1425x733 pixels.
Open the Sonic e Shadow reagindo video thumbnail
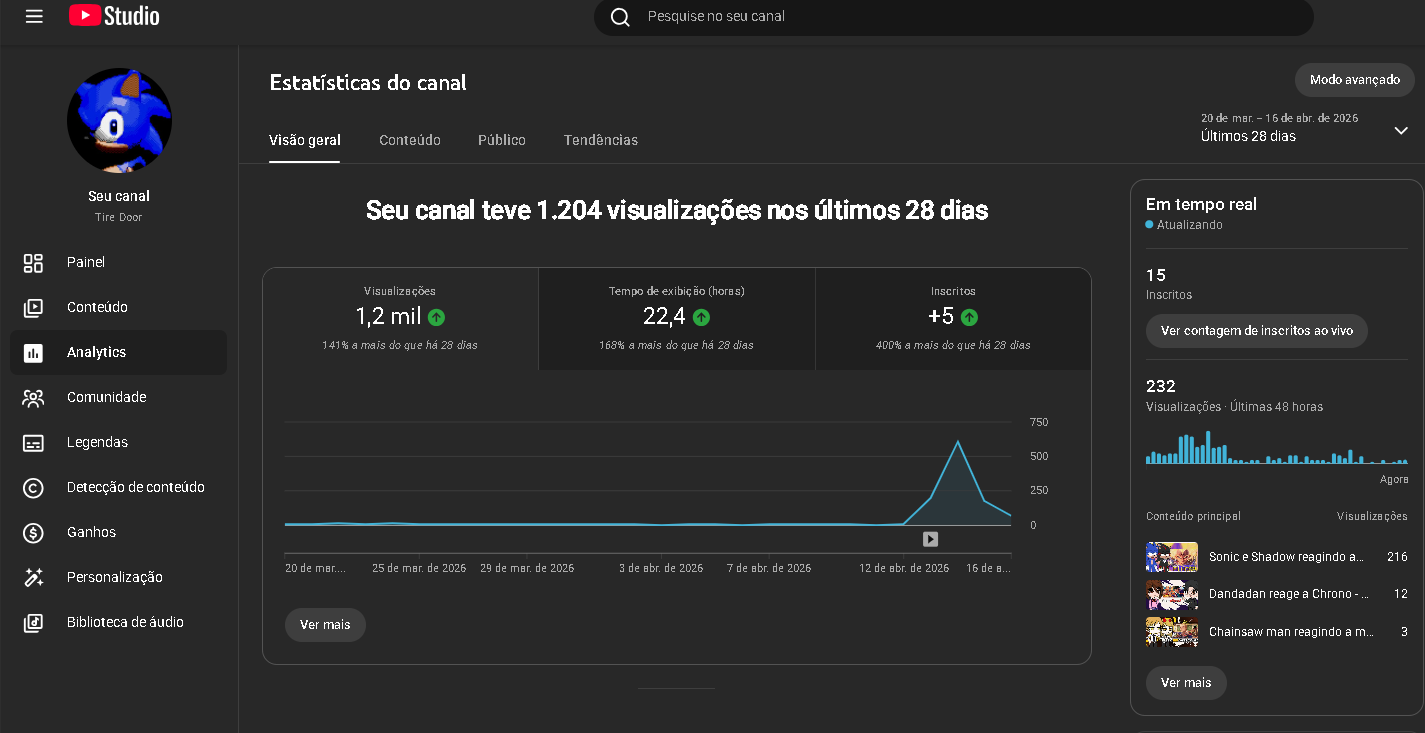1172,557
